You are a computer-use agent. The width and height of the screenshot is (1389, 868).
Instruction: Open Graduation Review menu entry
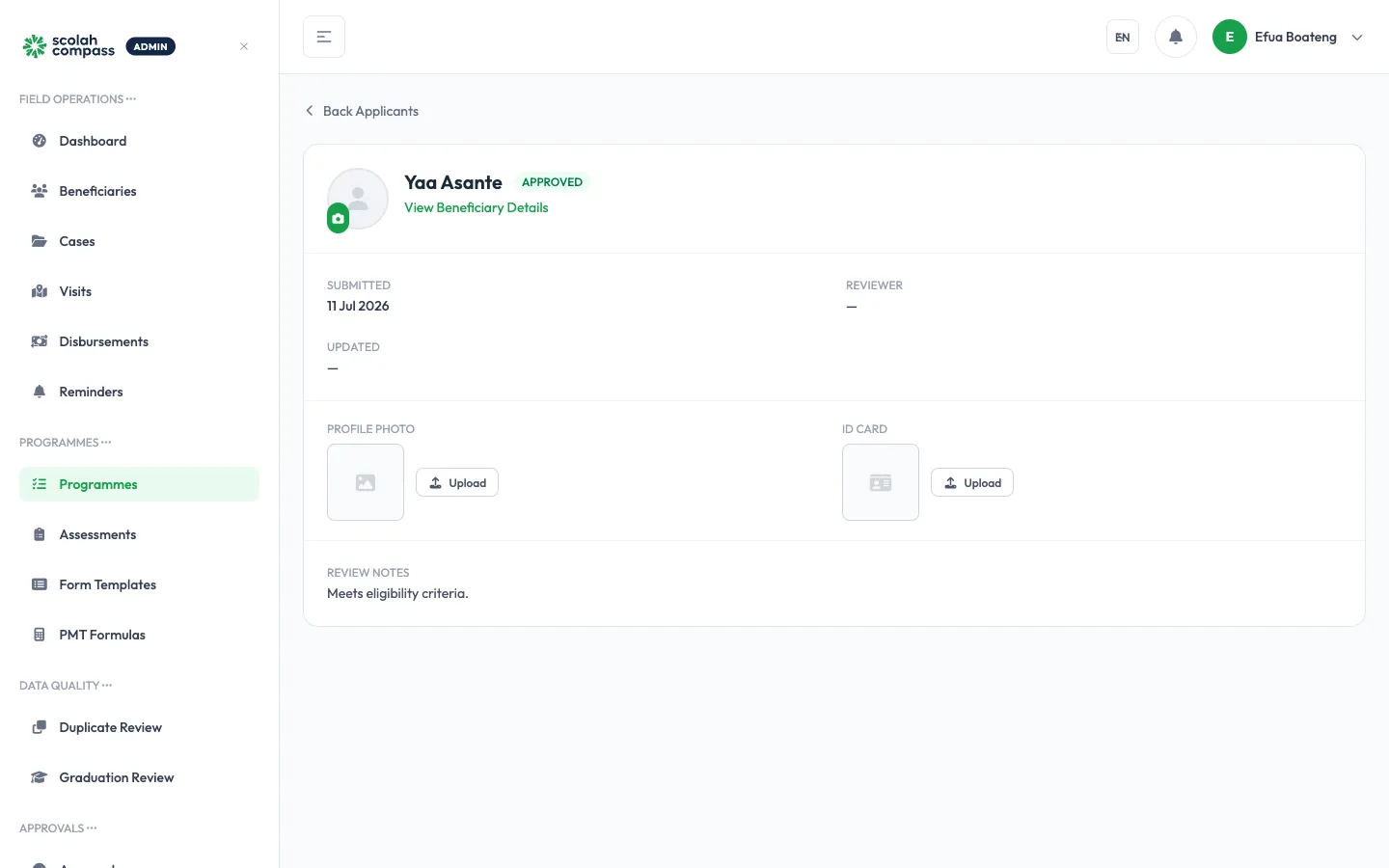pyautogui.click(x=139, y=777)
